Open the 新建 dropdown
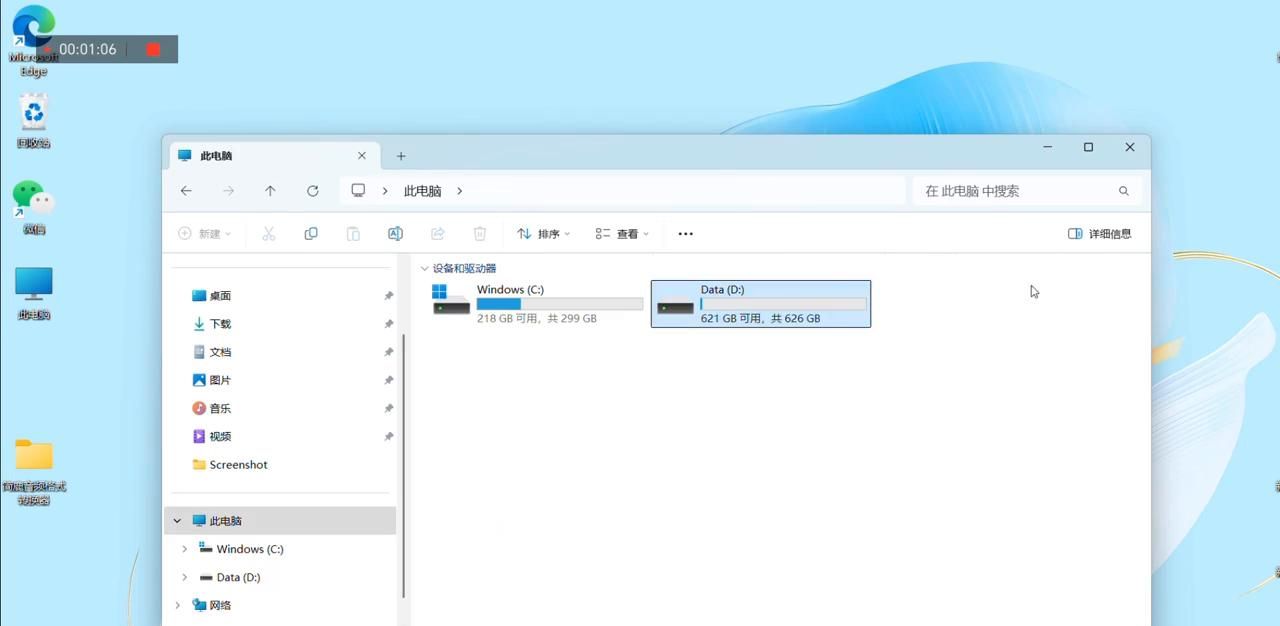Image resolution: width=1280 pixels, height=626 pixels. [205, 234]
